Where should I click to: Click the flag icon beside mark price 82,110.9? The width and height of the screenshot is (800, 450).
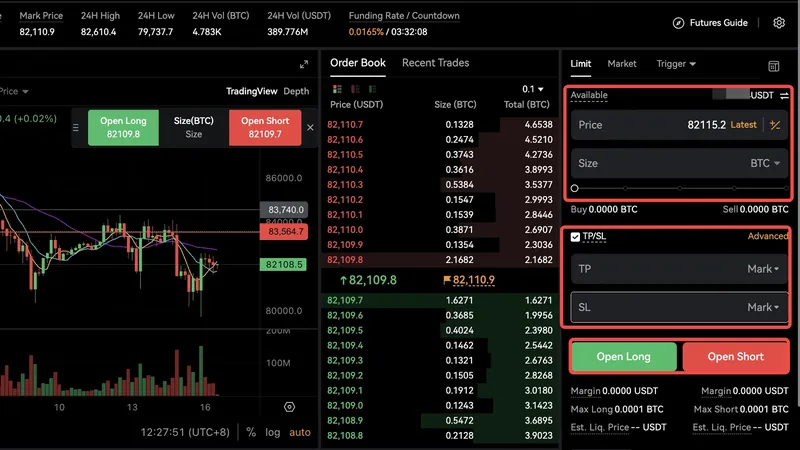click(x=447, y=280)
